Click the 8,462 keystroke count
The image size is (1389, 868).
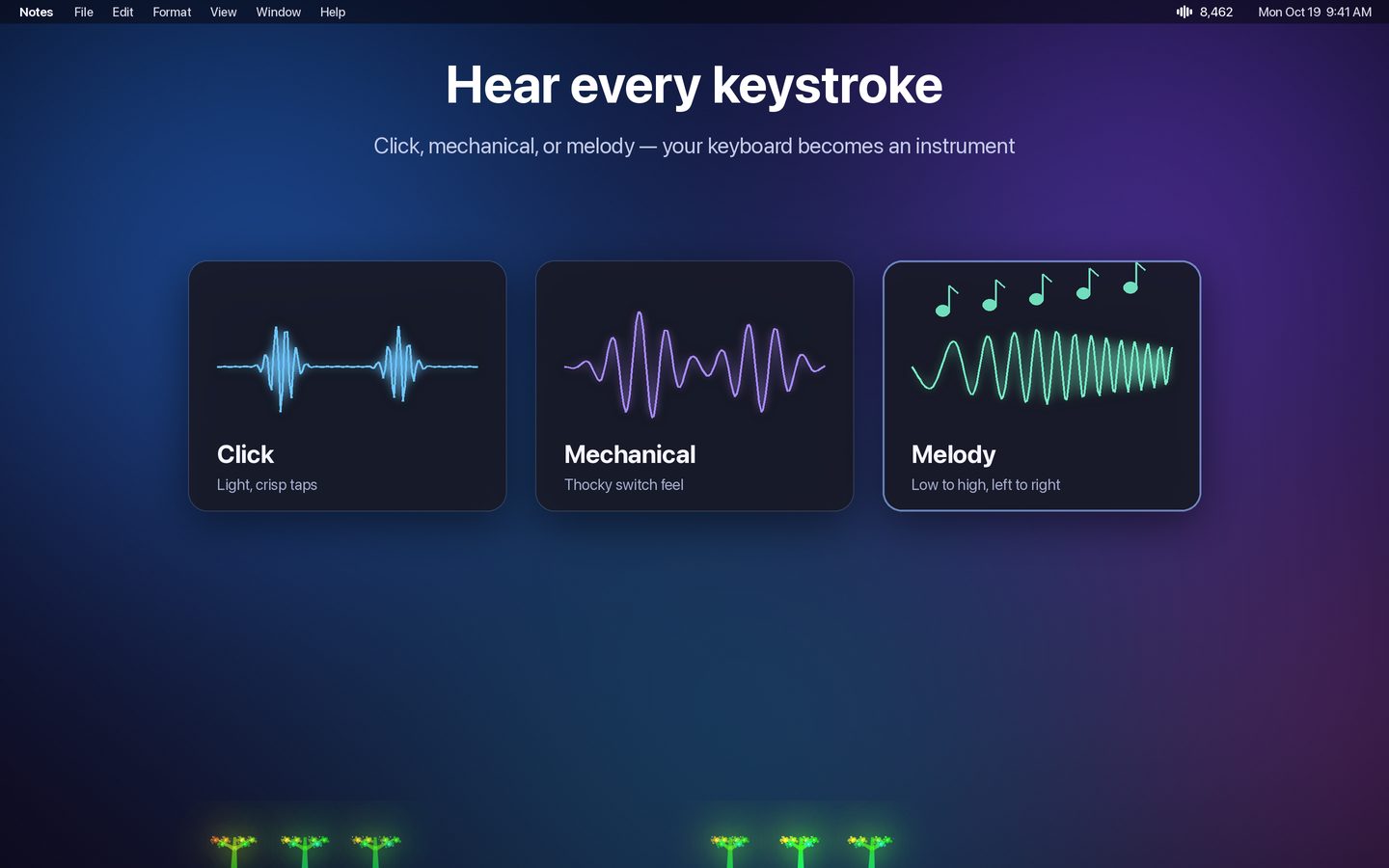1216,12
